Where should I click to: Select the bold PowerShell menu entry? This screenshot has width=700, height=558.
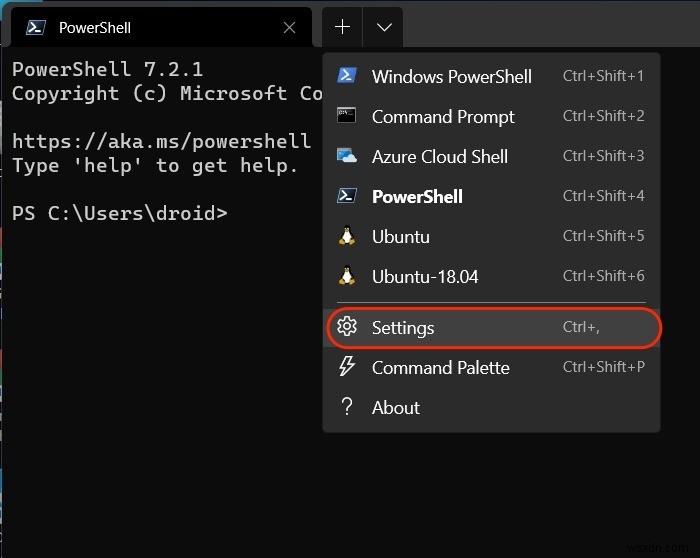tap(417, 197)
